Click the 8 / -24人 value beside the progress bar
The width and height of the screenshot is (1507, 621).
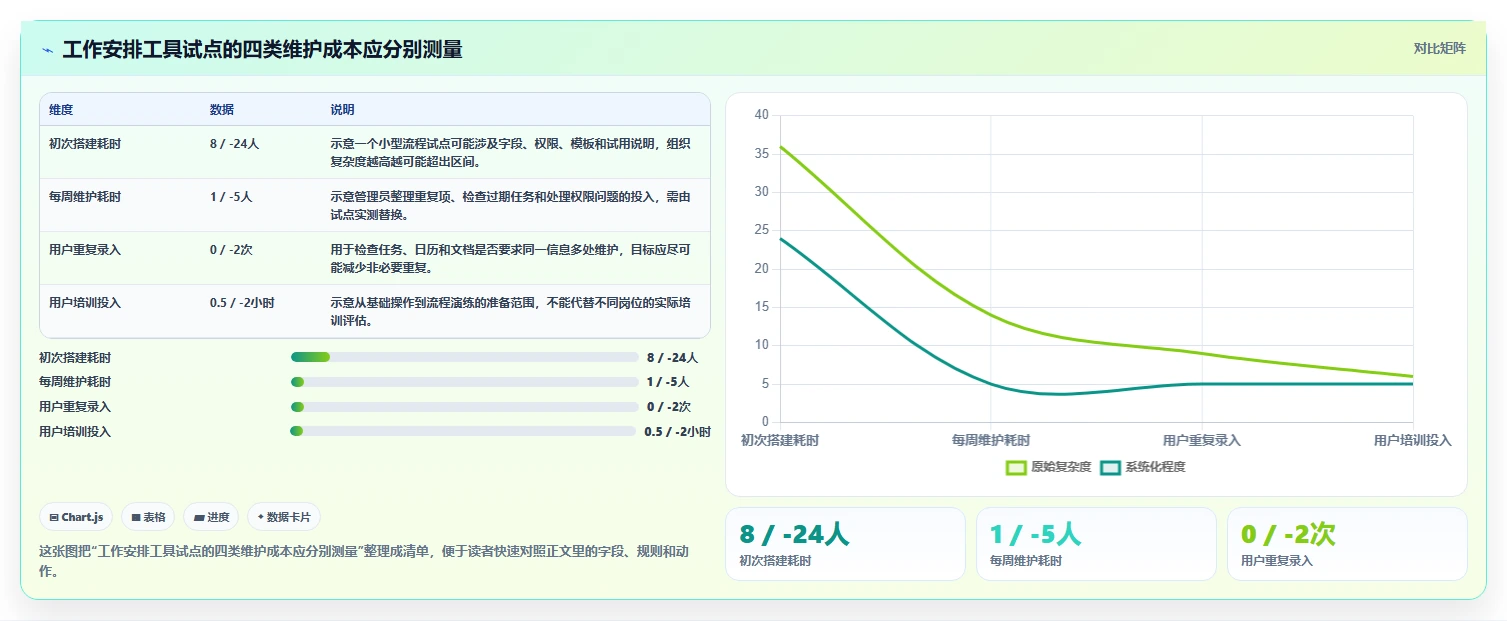coord(672,357)
